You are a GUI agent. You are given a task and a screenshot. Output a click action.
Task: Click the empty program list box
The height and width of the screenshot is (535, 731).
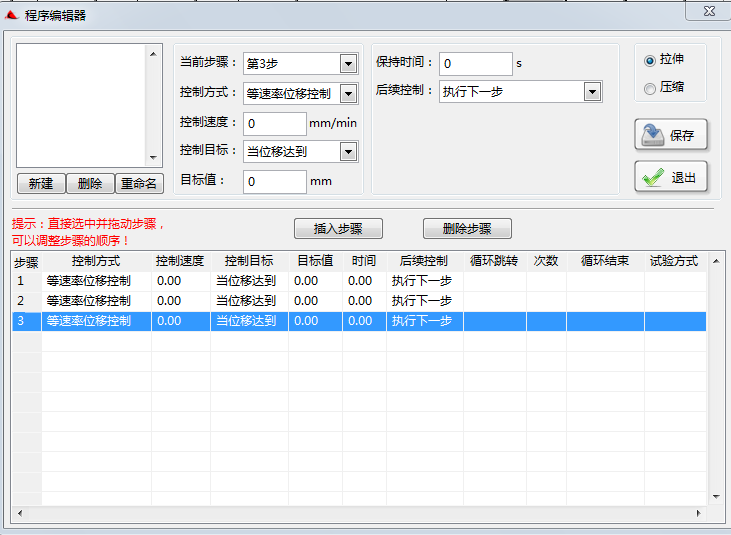tap(81, 105)
